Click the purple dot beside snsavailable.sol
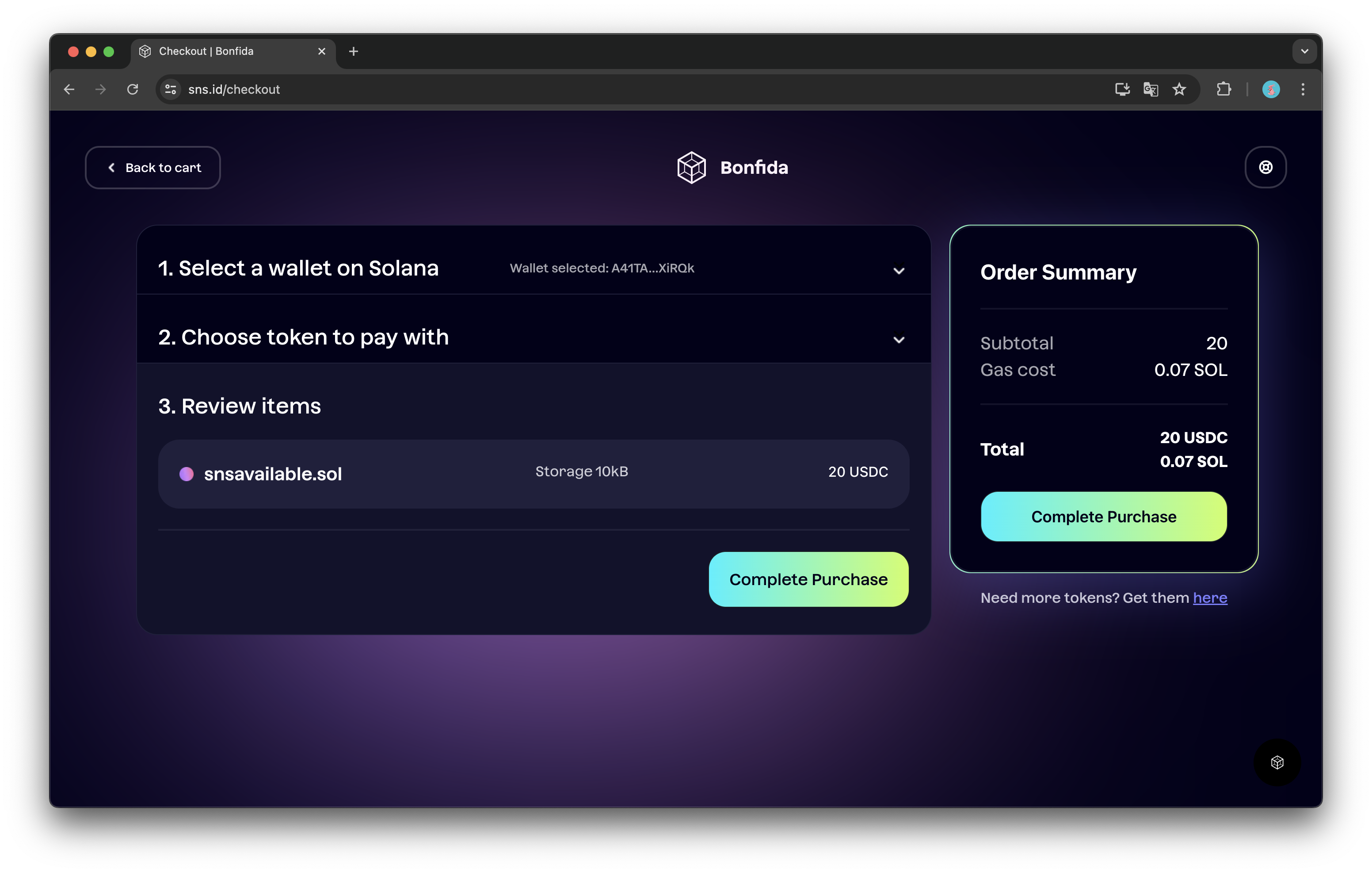Screen dimensions: 1372x873 click(187, 474)
